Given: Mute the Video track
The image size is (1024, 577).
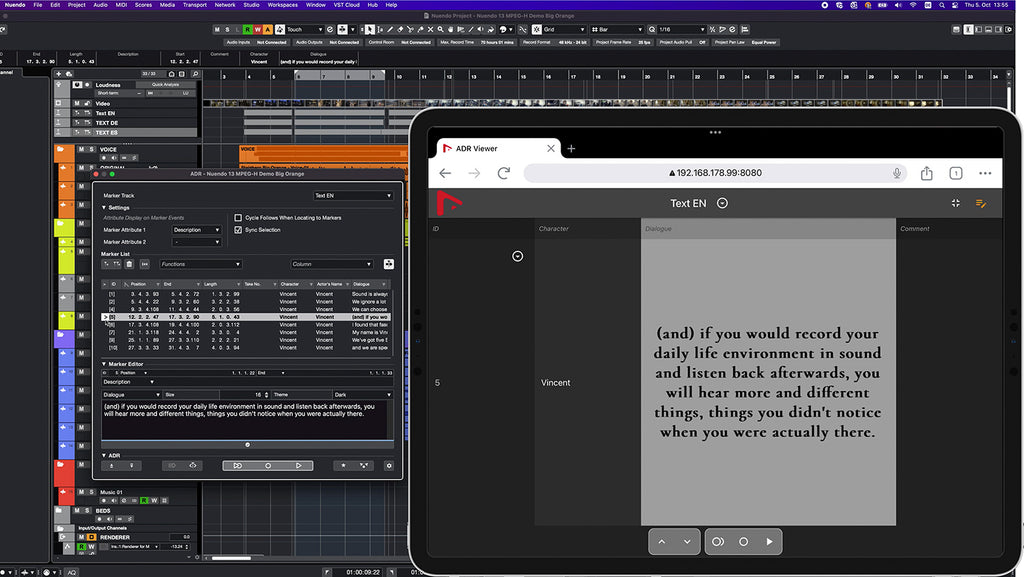Looking at the screenshot, I should point(77,103).
